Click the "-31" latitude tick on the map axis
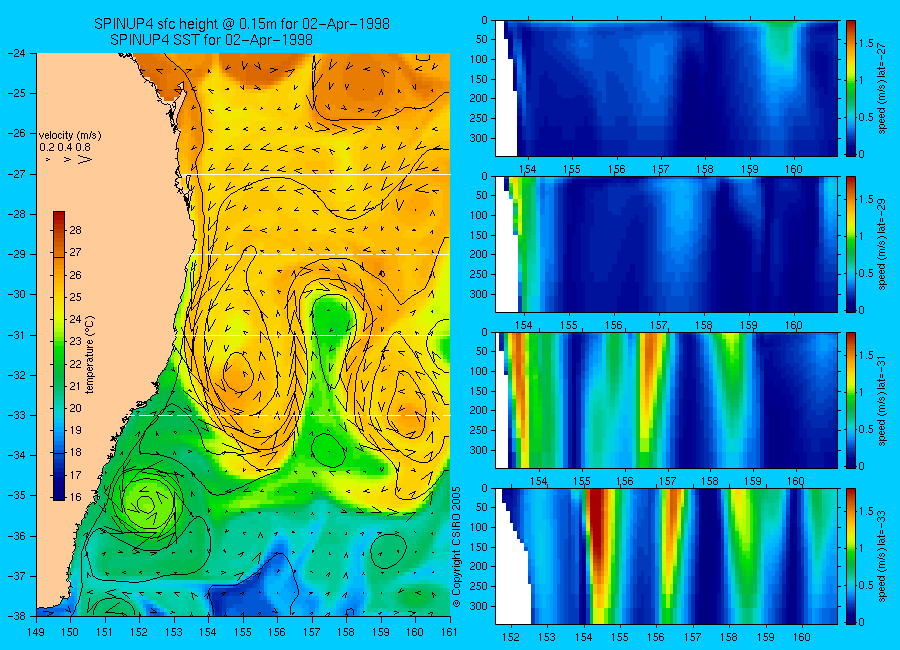Viewport: 900px width, 650px height. pyautogui.click(x=17, y=335)
